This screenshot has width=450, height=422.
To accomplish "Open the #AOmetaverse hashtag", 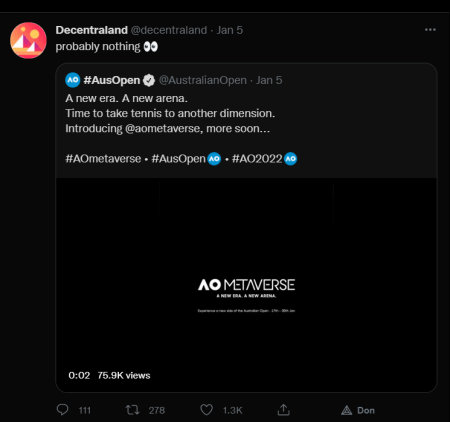I will point(103,159).
